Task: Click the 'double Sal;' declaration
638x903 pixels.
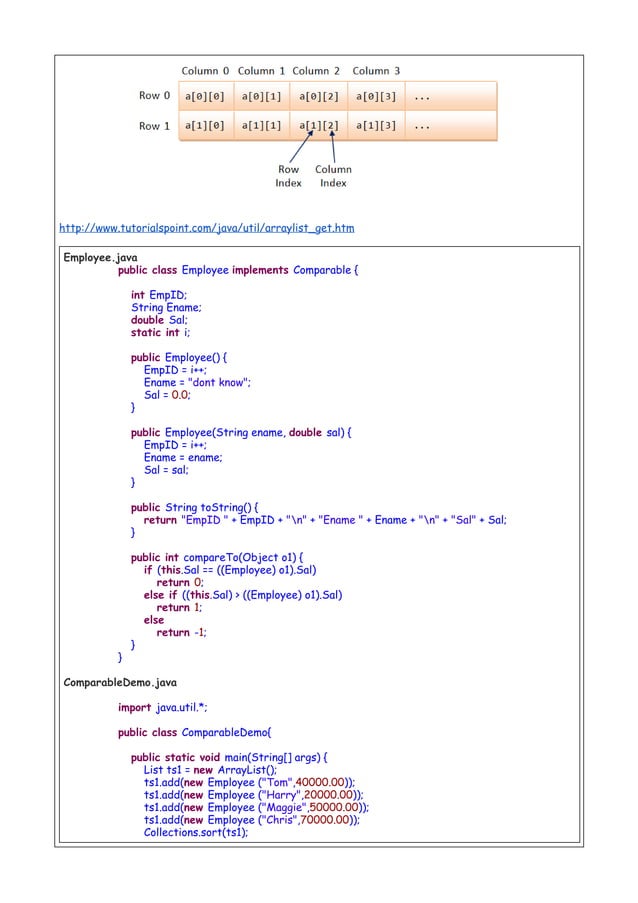Action: (x=159, y=320)
